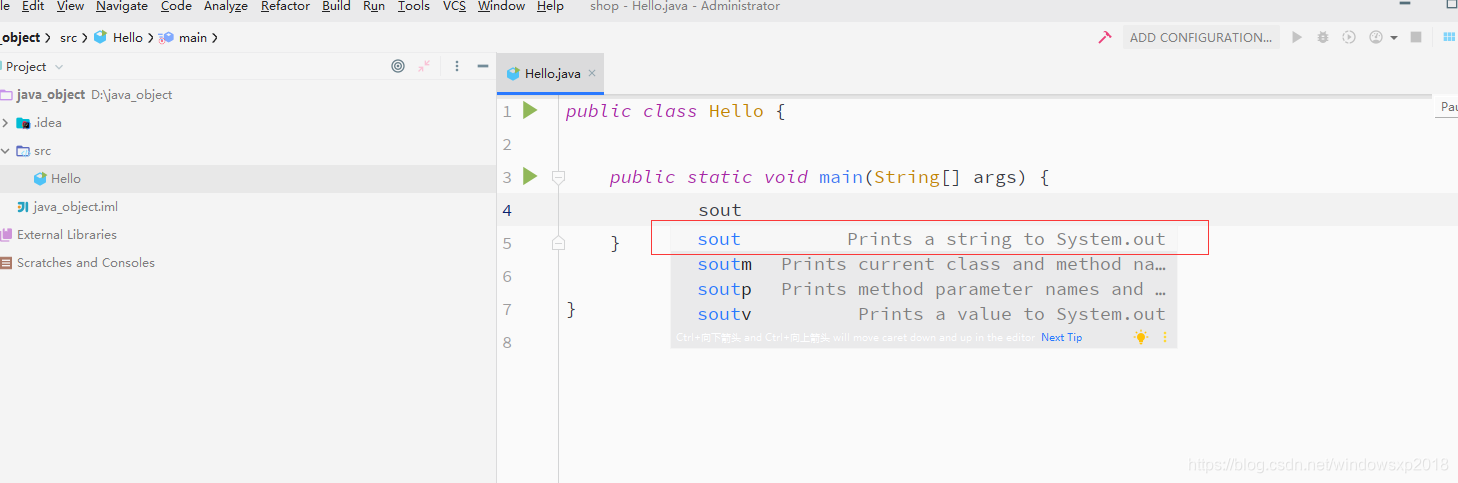Image resolution: width=1458 pixels, height=483 pixels.
Task: Choose soutv completion suggestion
Action: 923,314
